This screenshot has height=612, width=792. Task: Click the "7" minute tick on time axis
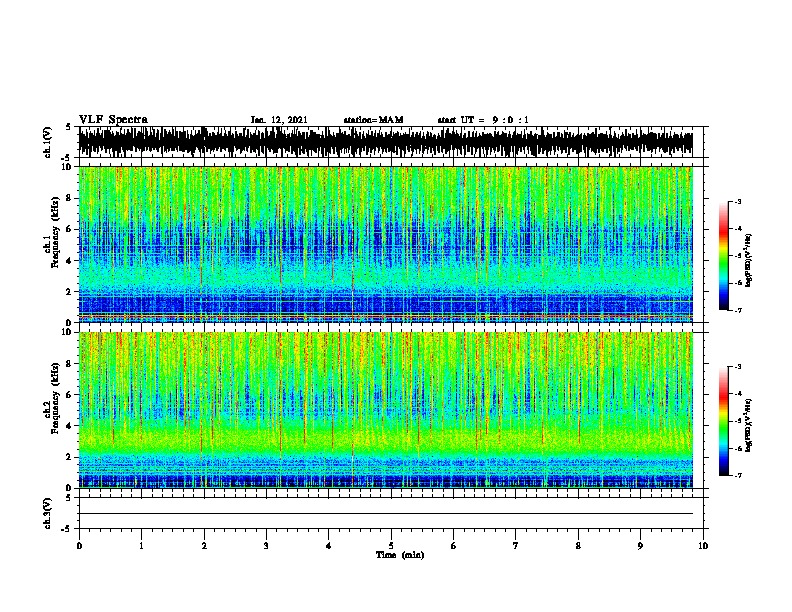click(x=516, y=546)
